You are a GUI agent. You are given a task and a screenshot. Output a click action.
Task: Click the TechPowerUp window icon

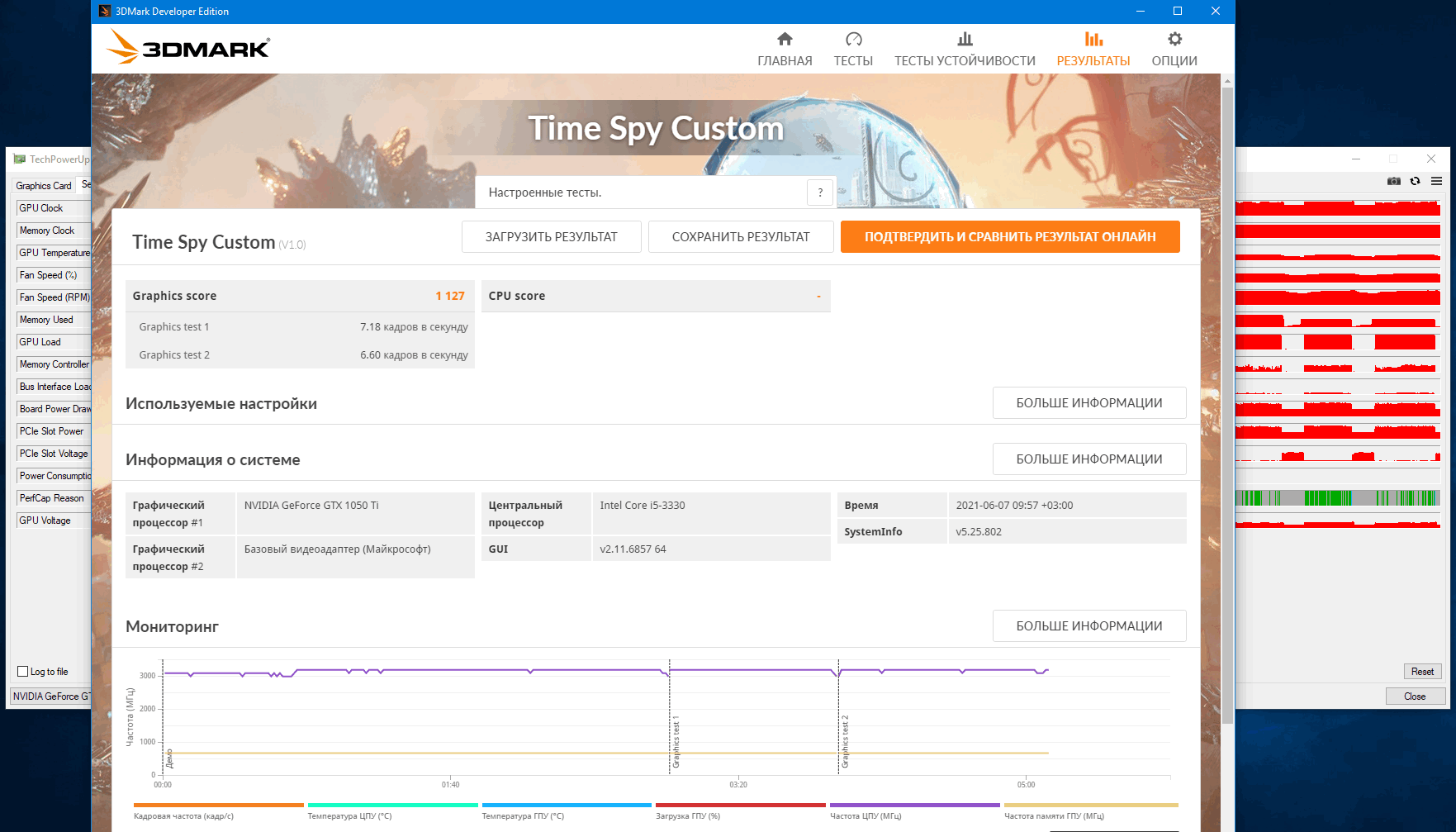click(x=20, y=159)
